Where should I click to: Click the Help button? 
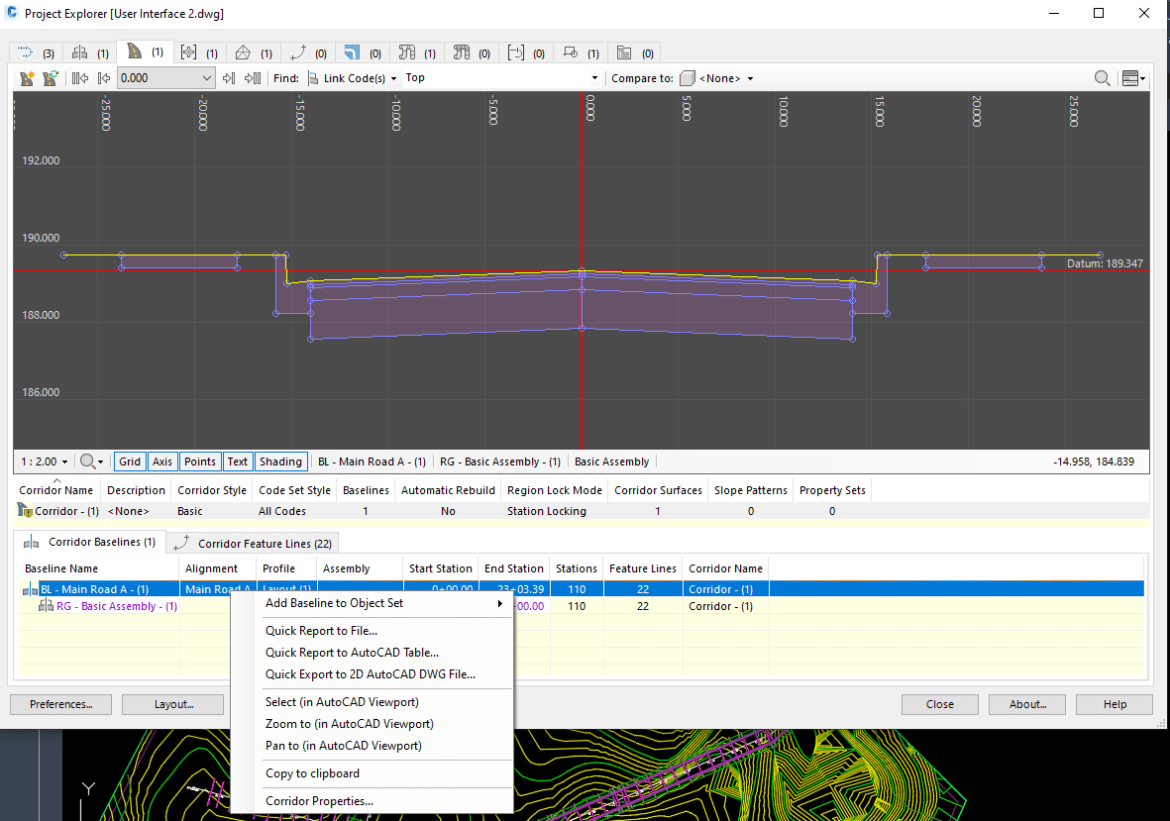[x=1113, y=704]
